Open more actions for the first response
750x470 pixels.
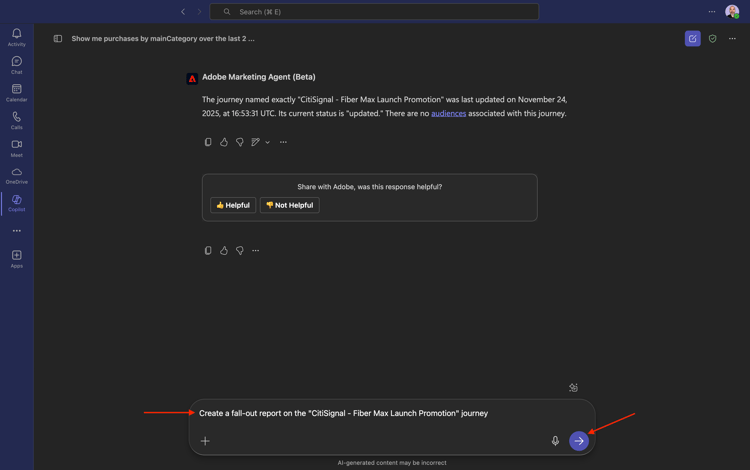283,142
